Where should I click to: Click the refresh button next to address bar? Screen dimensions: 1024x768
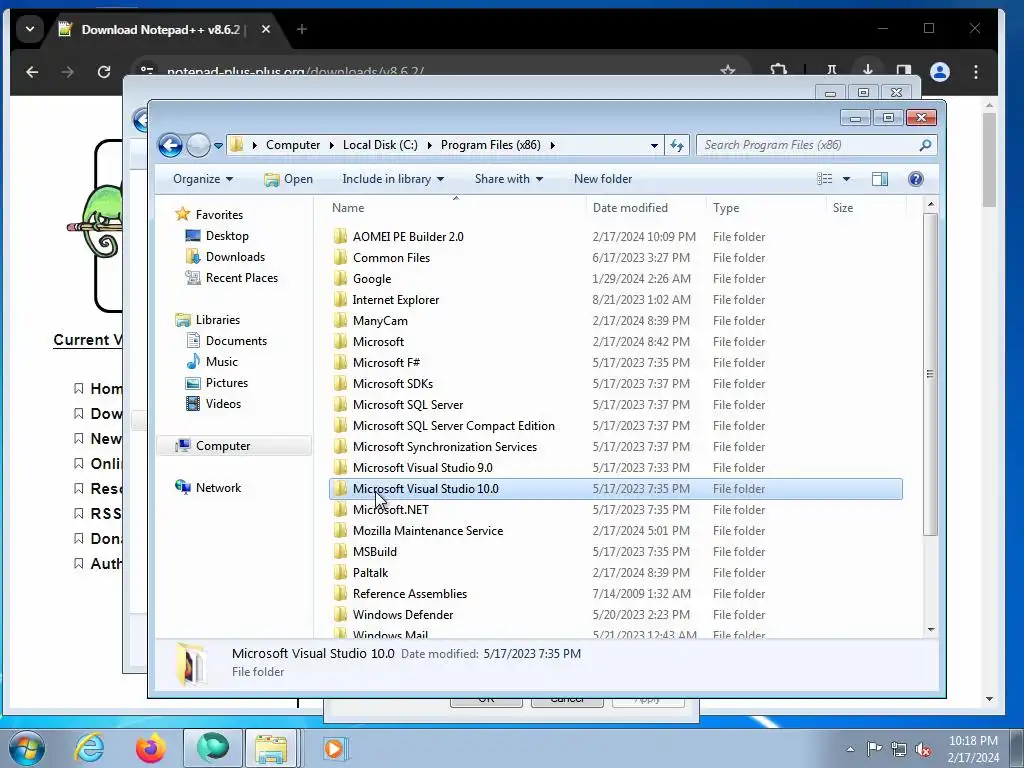tap(677, 146)
